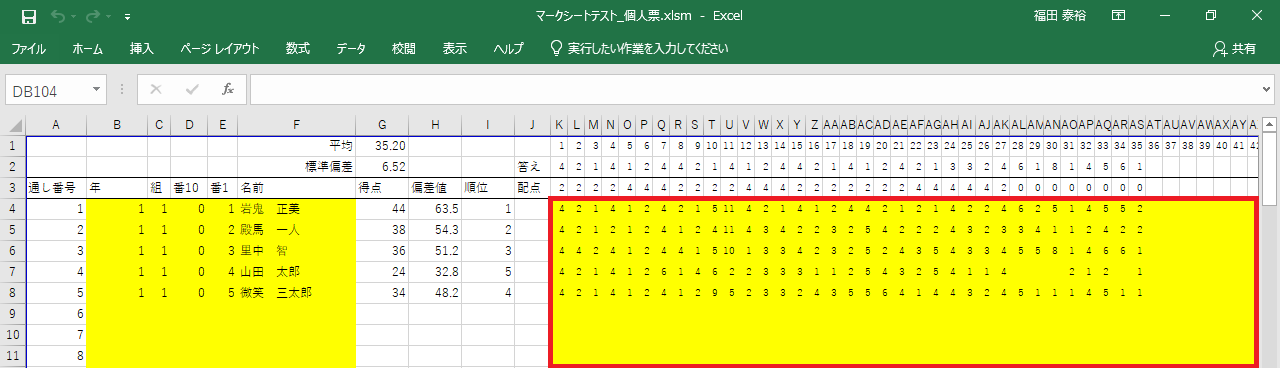Click the 得点 header cell
Image resolution: width=1280 pixels, height=368 pixels.
pos(382,188)
